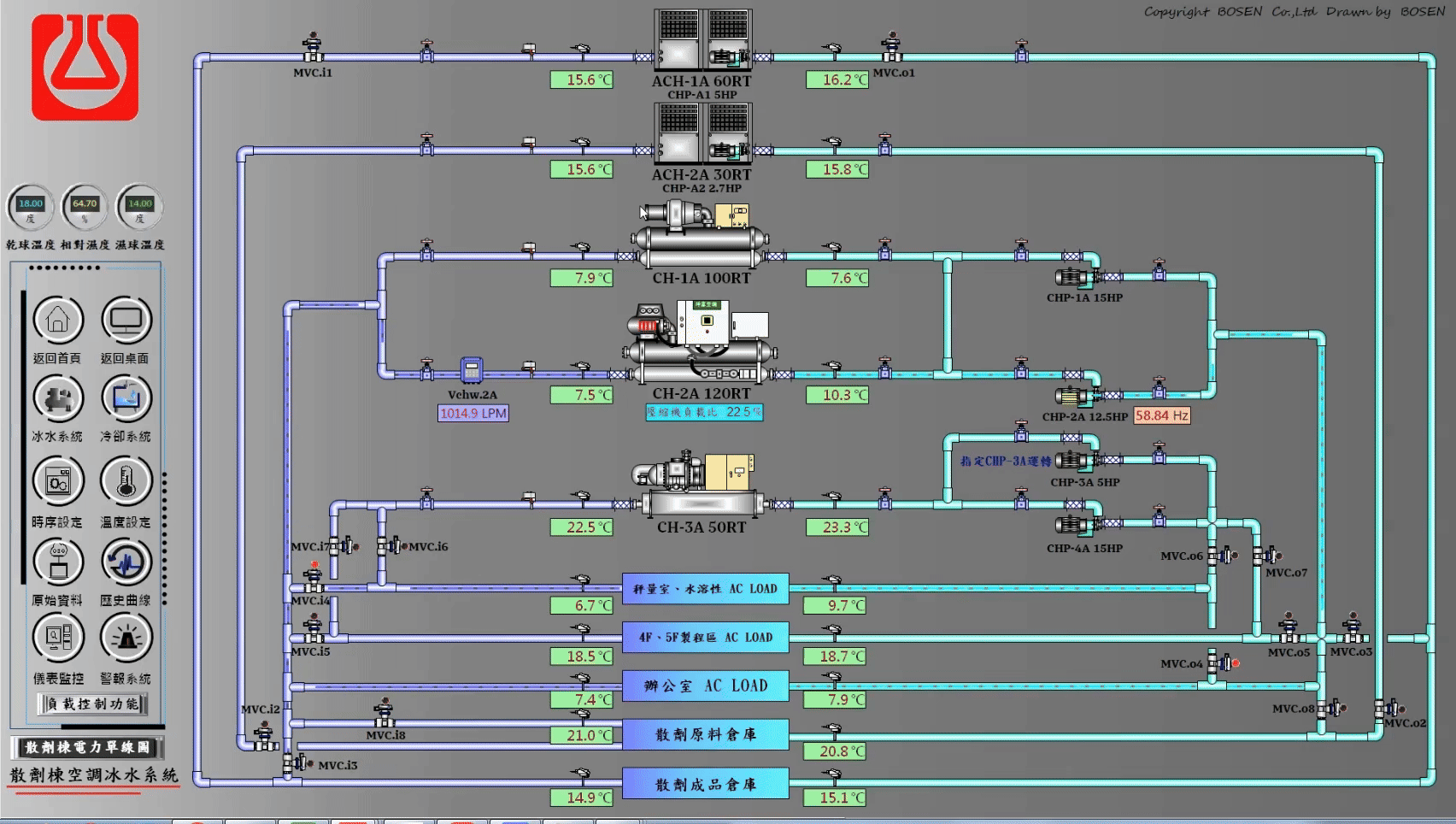Image resolution: width=1456 pixels, height=824 pixels.
Task: Select the 辦公室 AC LOAD block
Action: (x=705, y=686)
